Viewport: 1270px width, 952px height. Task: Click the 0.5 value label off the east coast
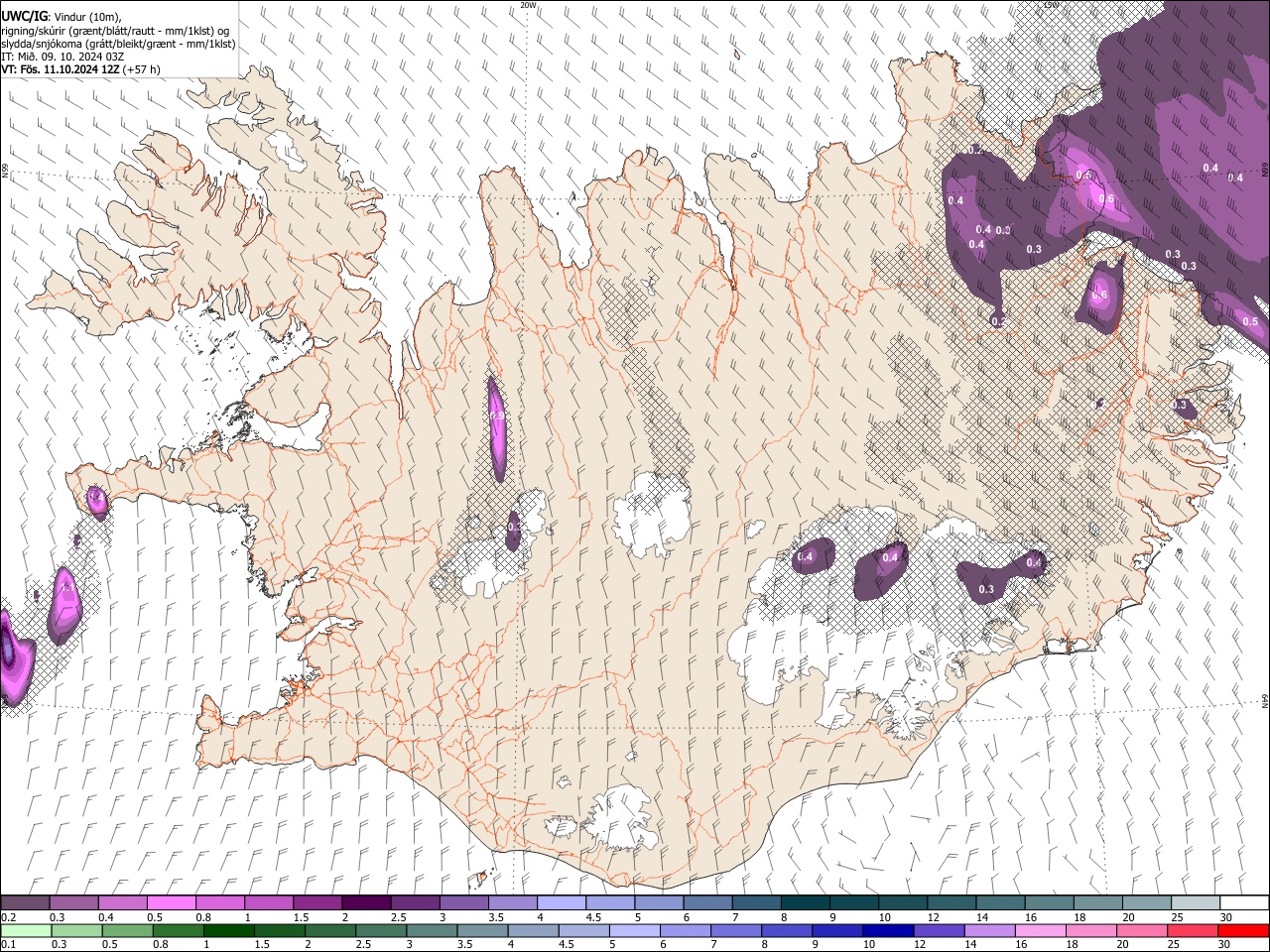(1250, 321)
